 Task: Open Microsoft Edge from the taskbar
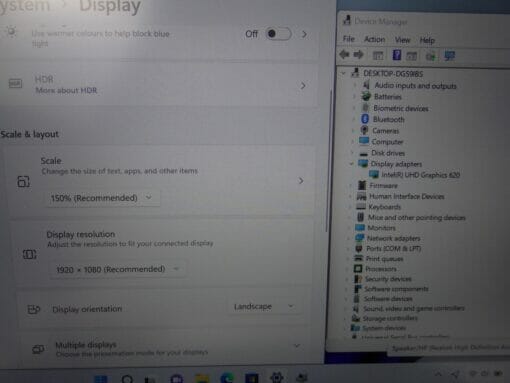tap(227, 378)
